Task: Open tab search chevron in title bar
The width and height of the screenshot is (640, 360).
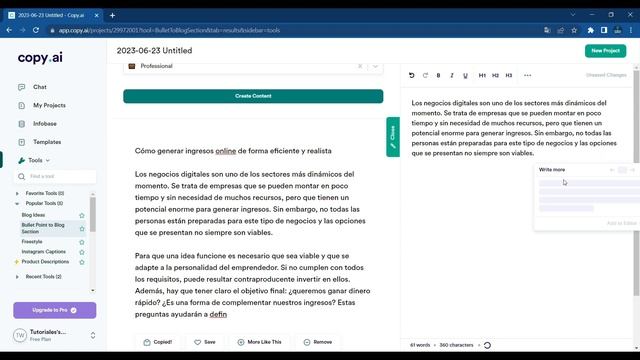Action: point(573,15)
